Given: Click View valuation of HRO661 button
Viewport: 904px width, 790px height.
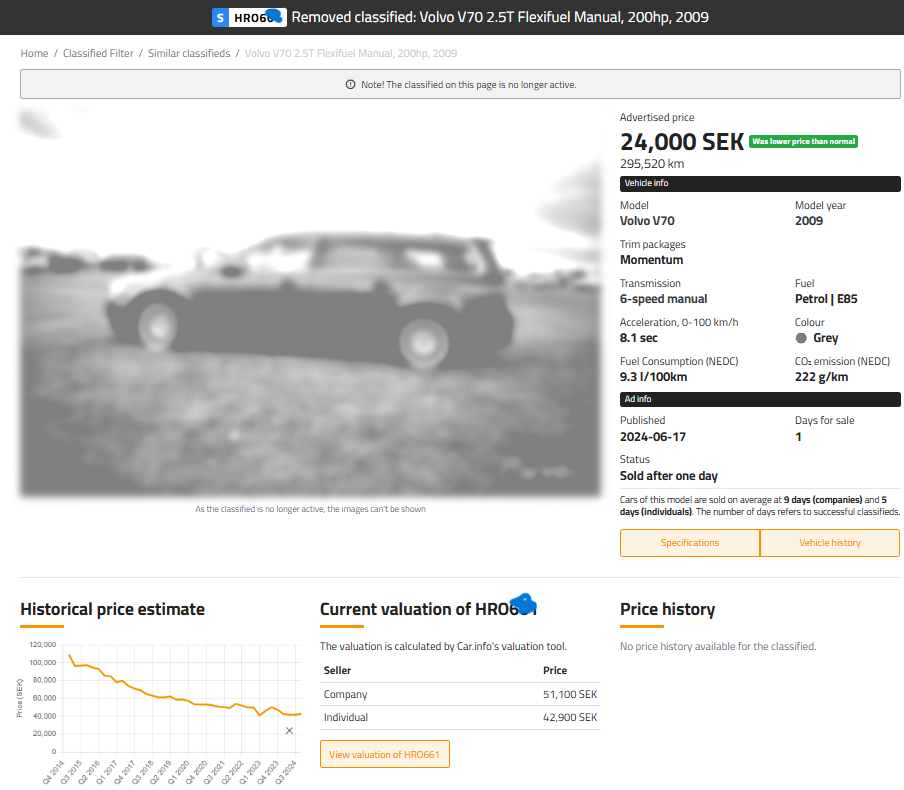Looking at the screenshot, I should (x=385, y=754).
